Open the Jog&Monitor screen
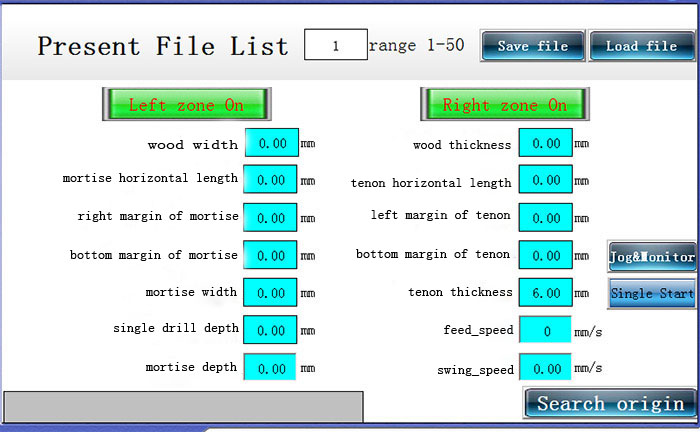700x432 pixels. pyautogui.click(x=652, y=257)
